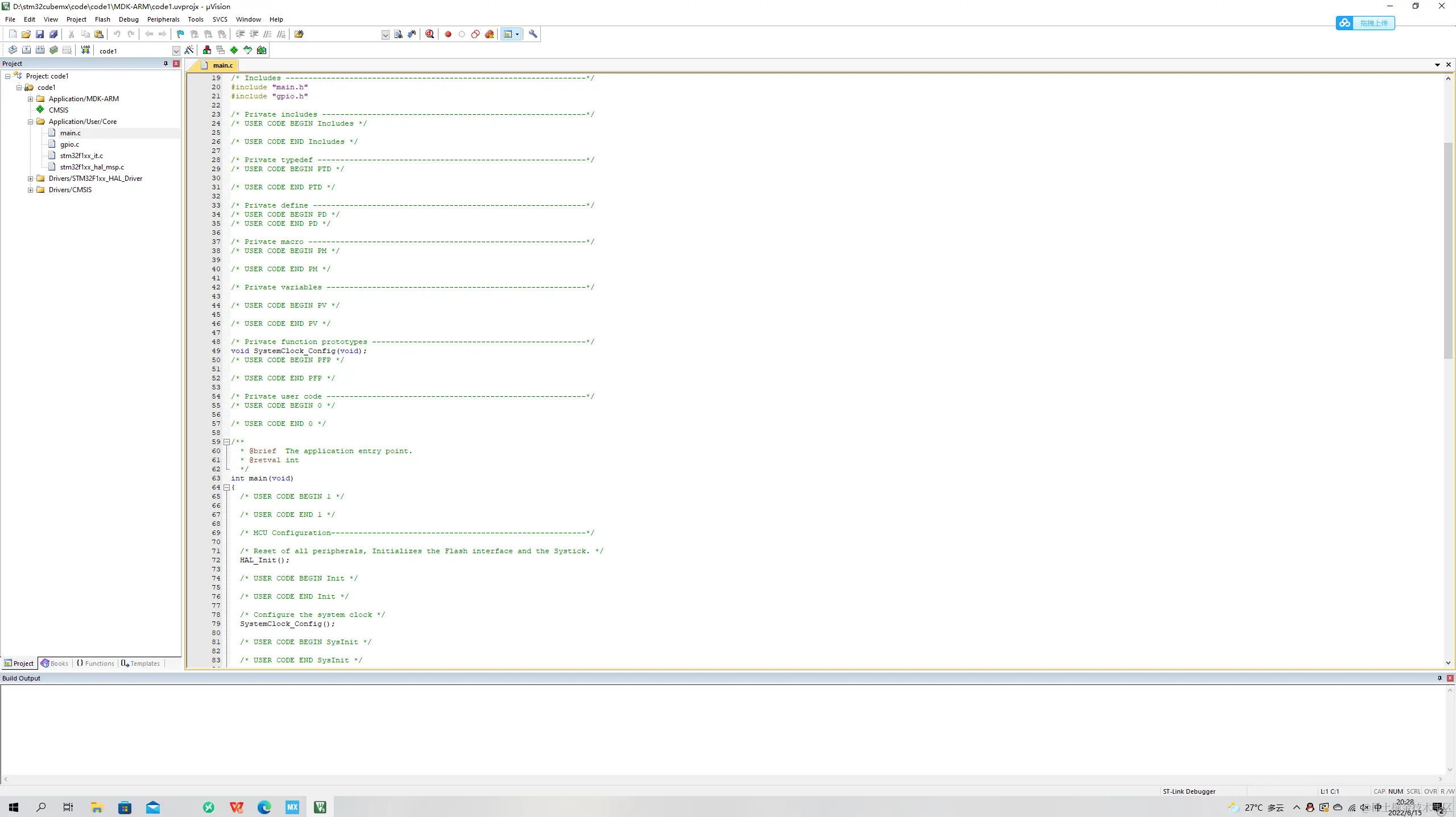Open the Configuration wrench icon

pyautogui.click(x=533, y=34)
